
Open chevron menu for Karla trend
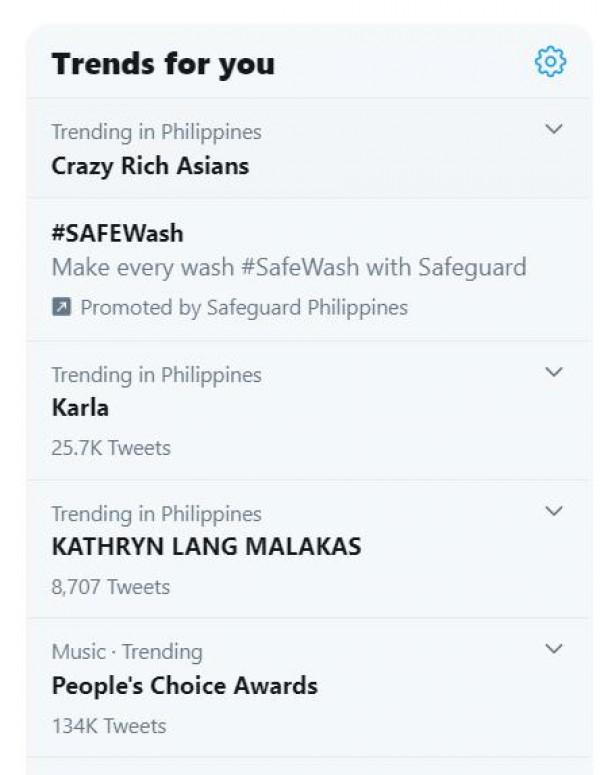point(554,372)
